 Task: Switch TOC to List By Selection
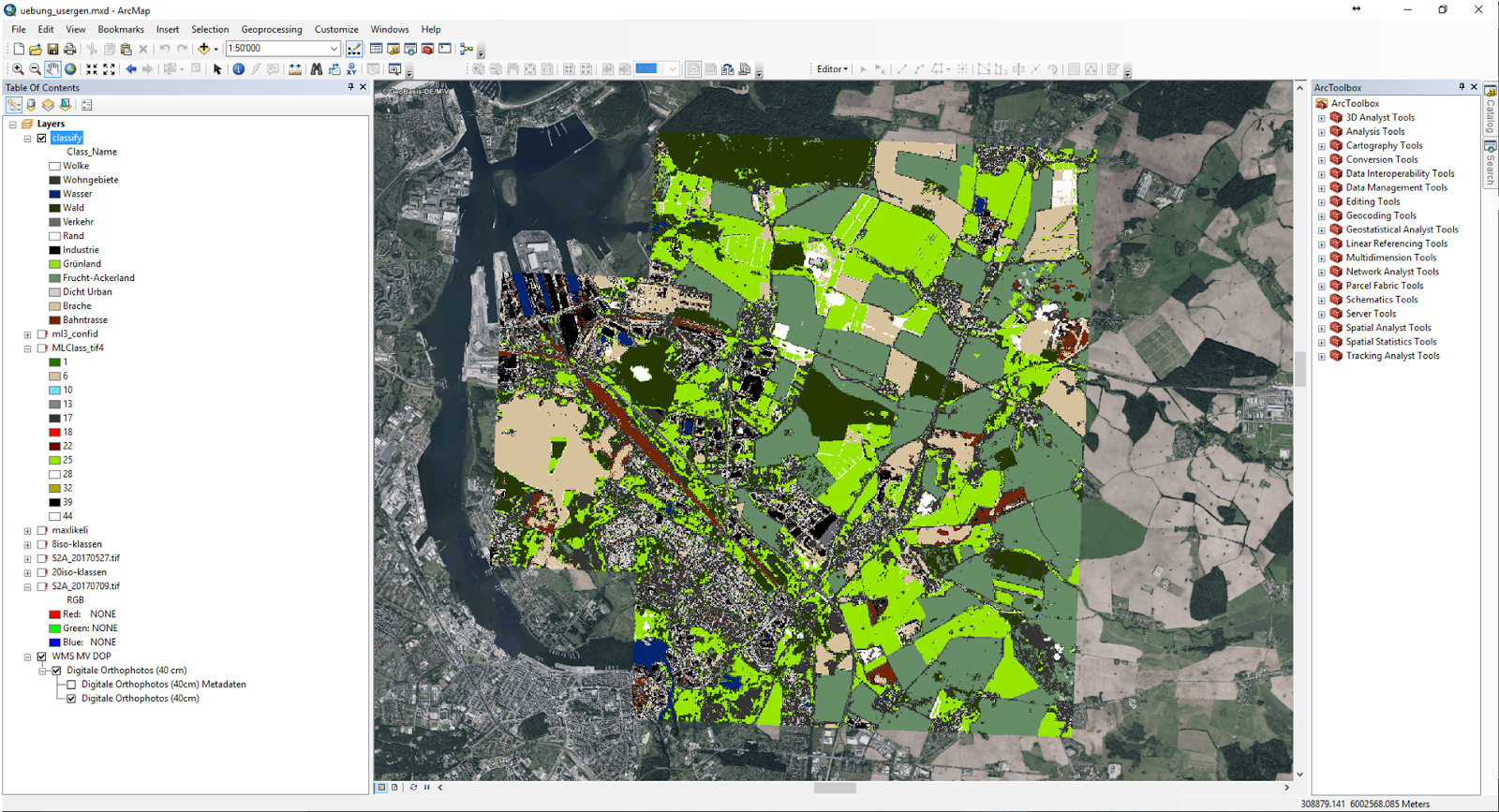(65, 105)
